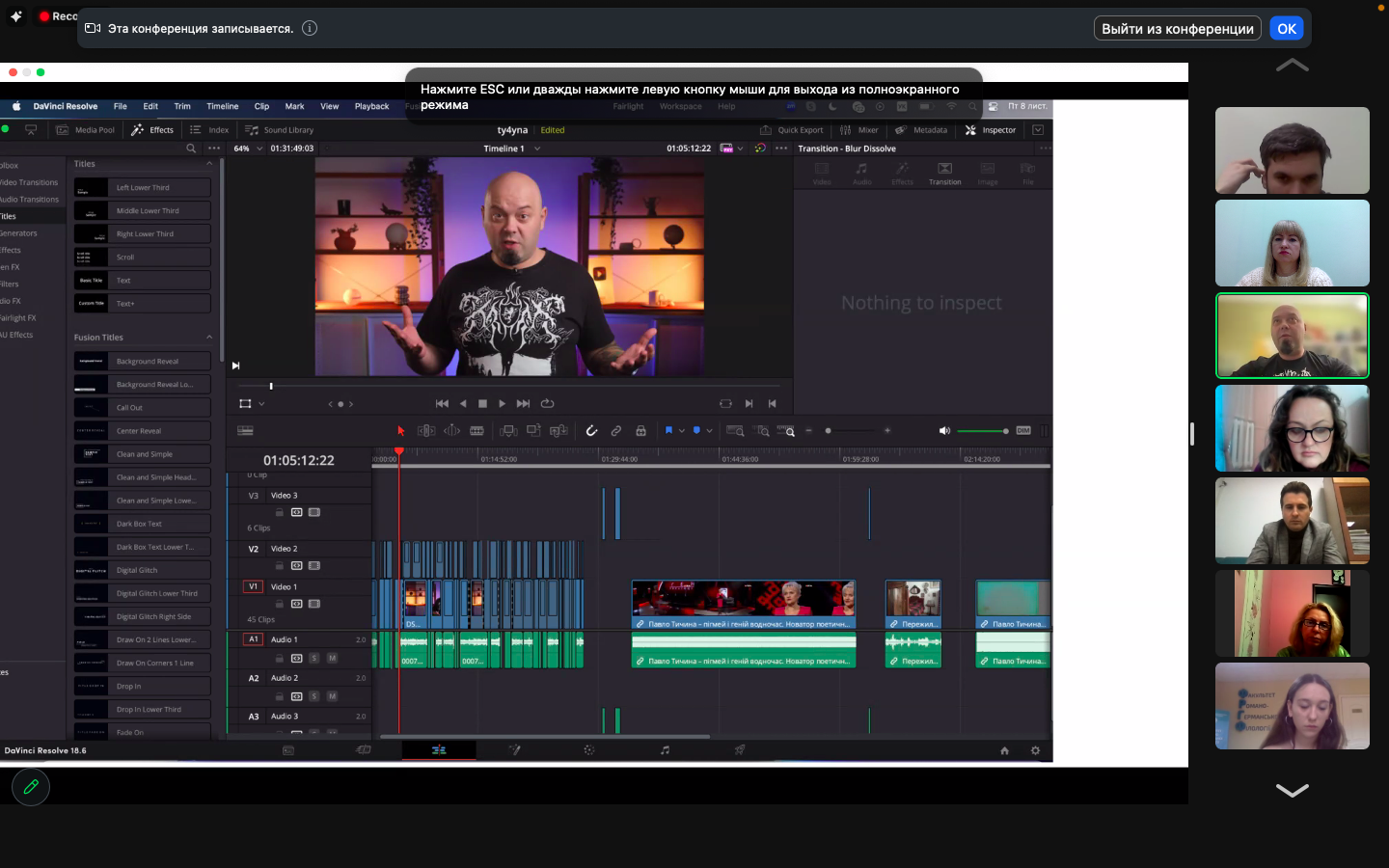The image size is (1389, 868).
Task: Open the Timeline 1 name dropdown
Action: (x=537, y=149)
